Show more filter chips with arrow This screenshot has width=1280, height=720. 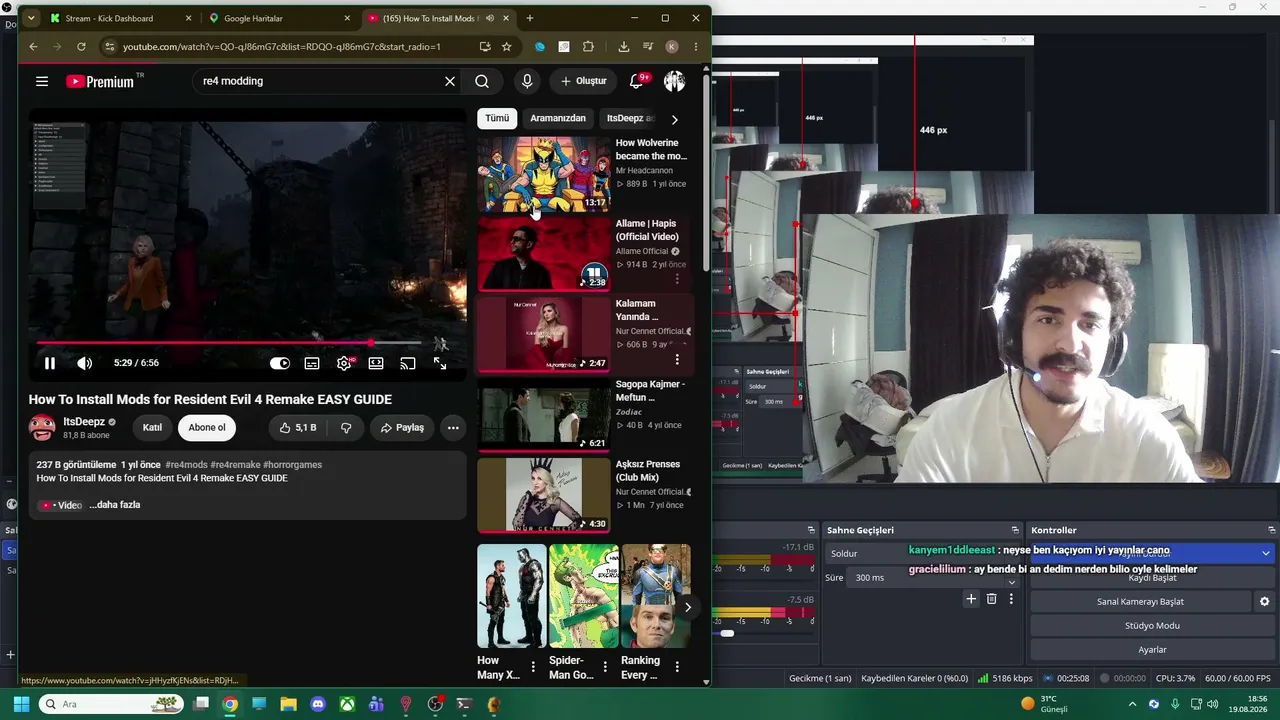(x=674, y=119)
